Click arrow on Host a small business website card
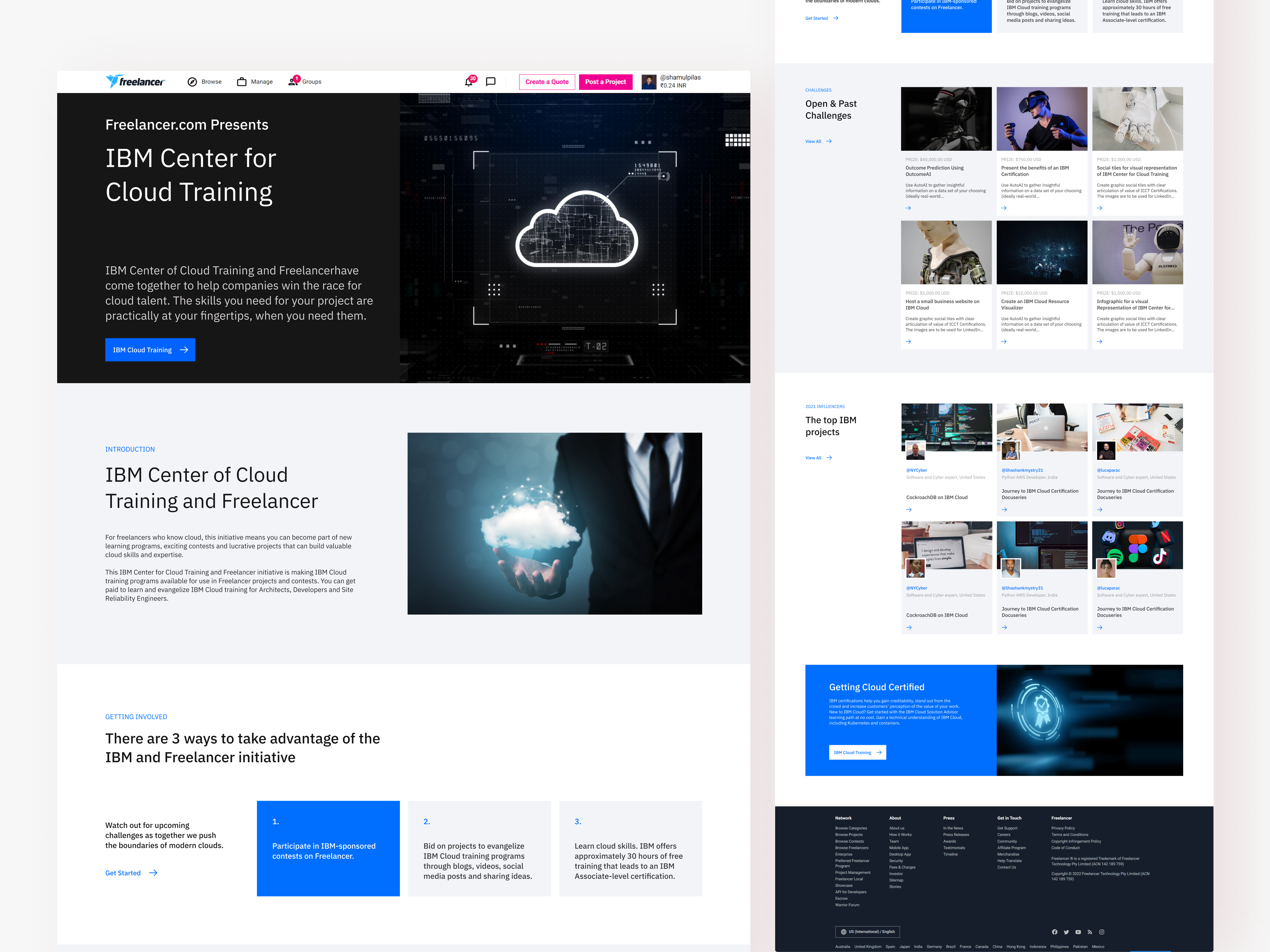Viewport: 1270px width, 952px height. 908,341
